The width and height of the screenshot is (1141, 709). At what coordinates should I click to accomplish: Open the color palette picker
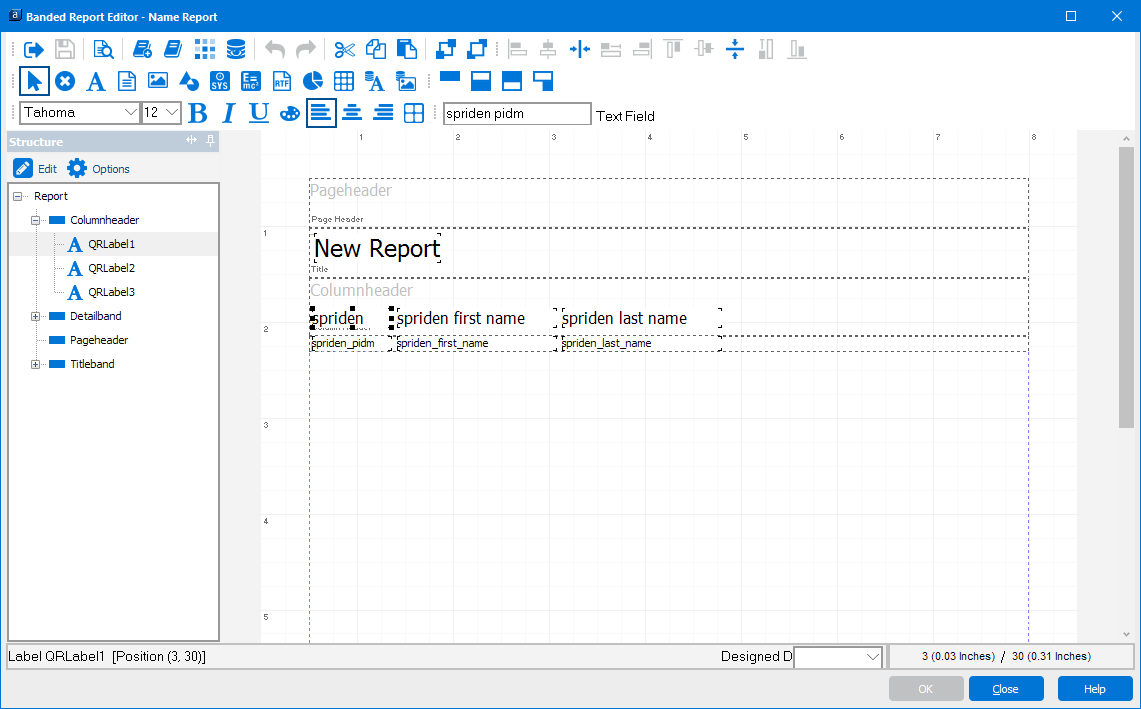(x=290, y=113)
